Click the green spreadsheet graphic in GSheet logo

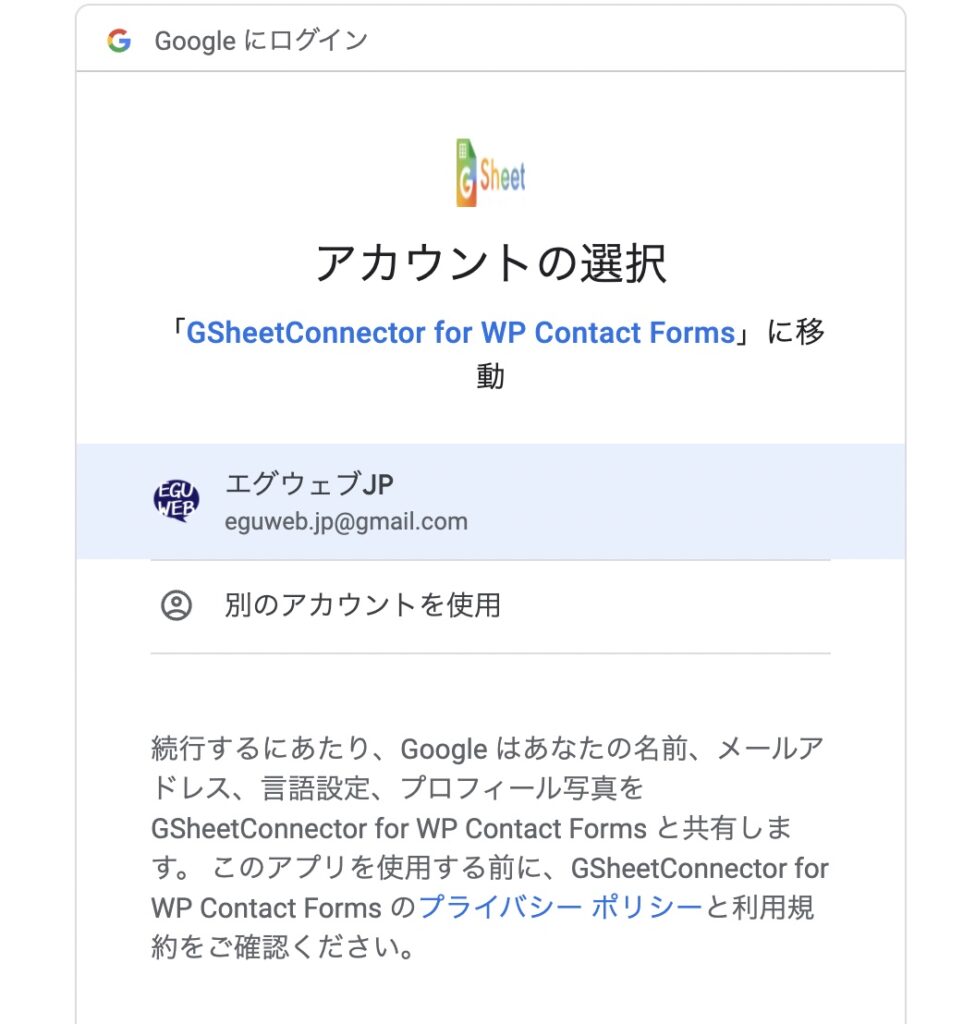(x=464, y=150)
